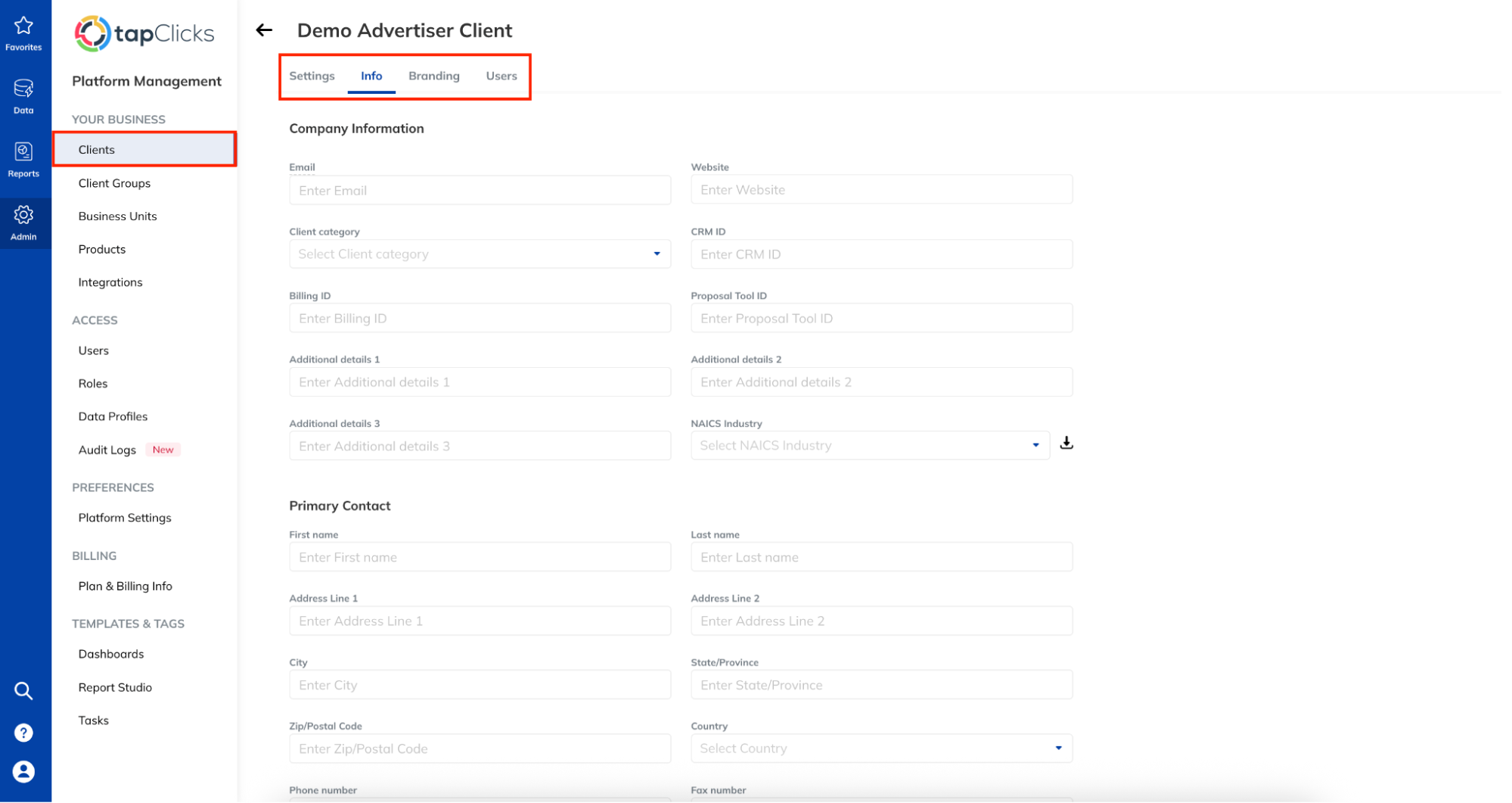Switch to the Users tab

(501, 76)
